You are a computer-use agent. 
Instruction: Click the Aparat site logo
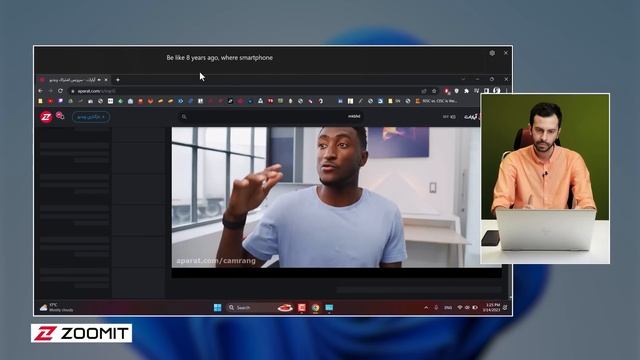[x=472, y=117]
